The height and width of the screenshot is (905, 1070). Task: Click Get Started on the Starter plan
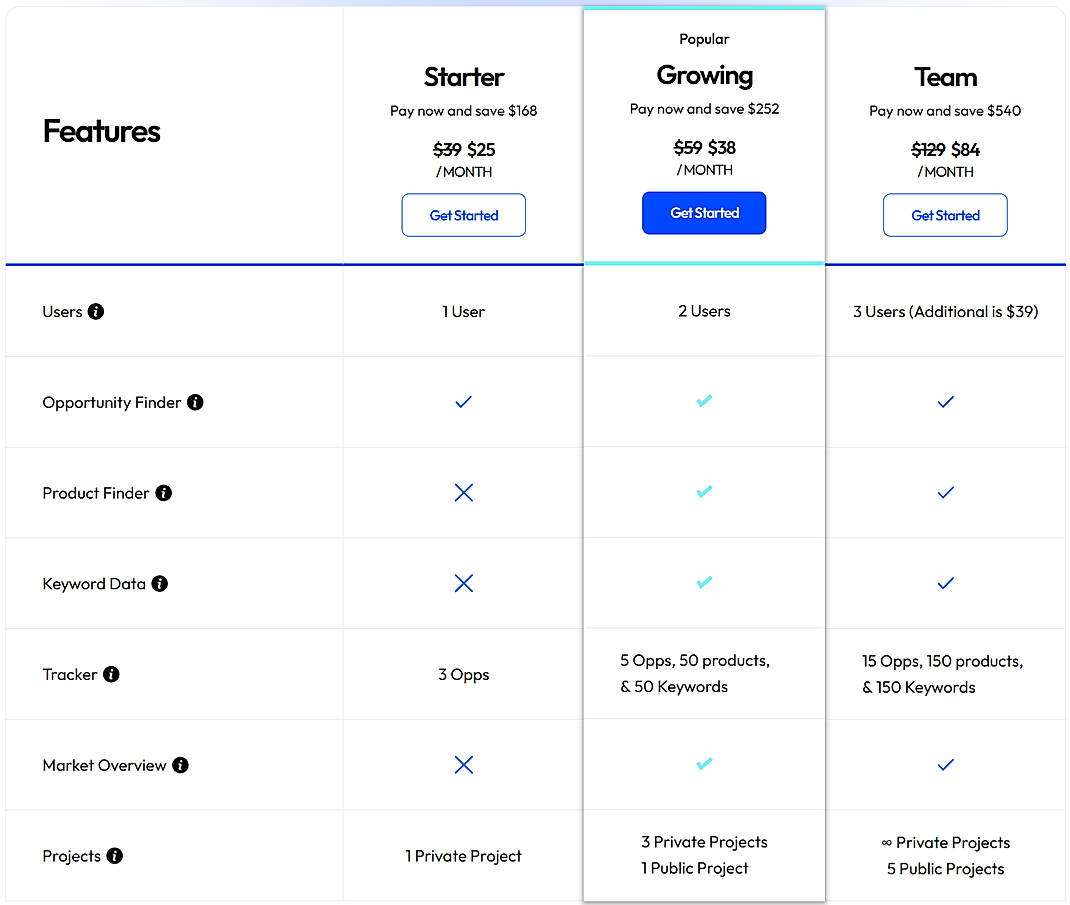click(463, 214)
